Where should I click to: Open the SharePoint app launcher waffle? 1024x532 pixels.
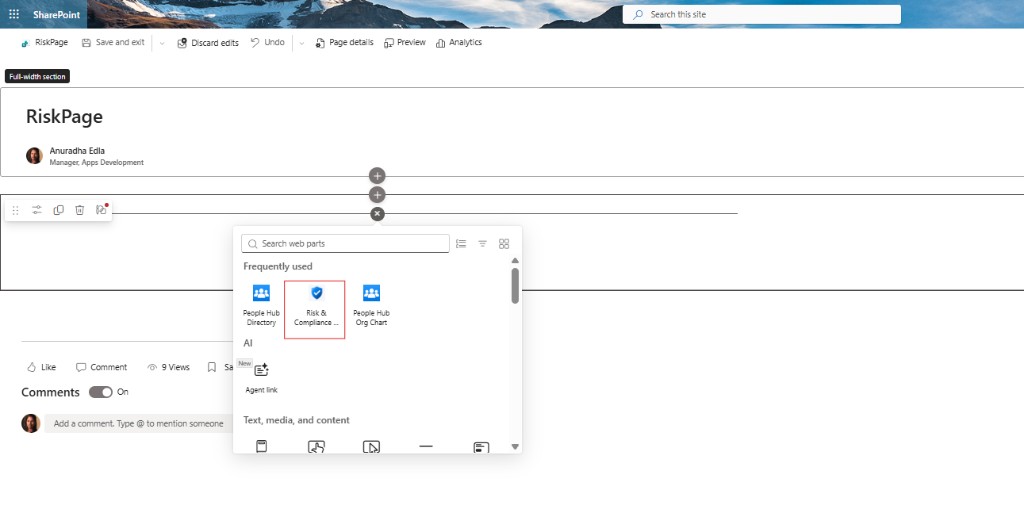pos(14,14)
